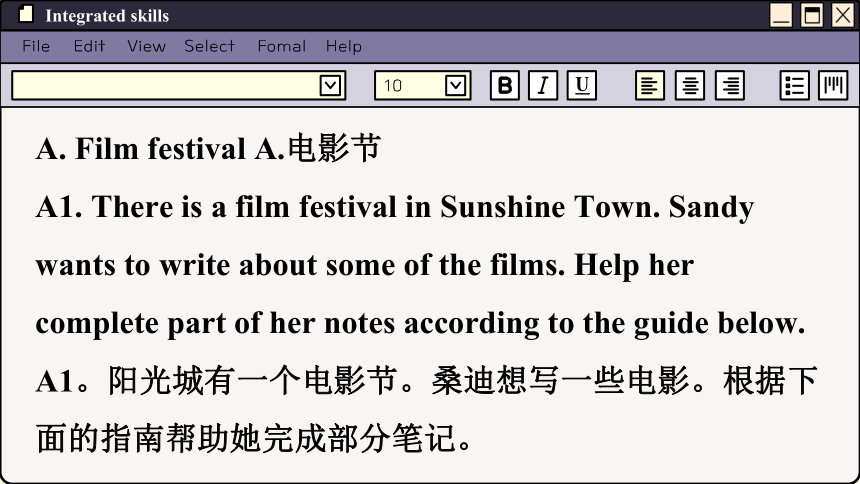Toggle italic formatting button
The height and width of the screenshot is (484, 860).
[543, 86]
